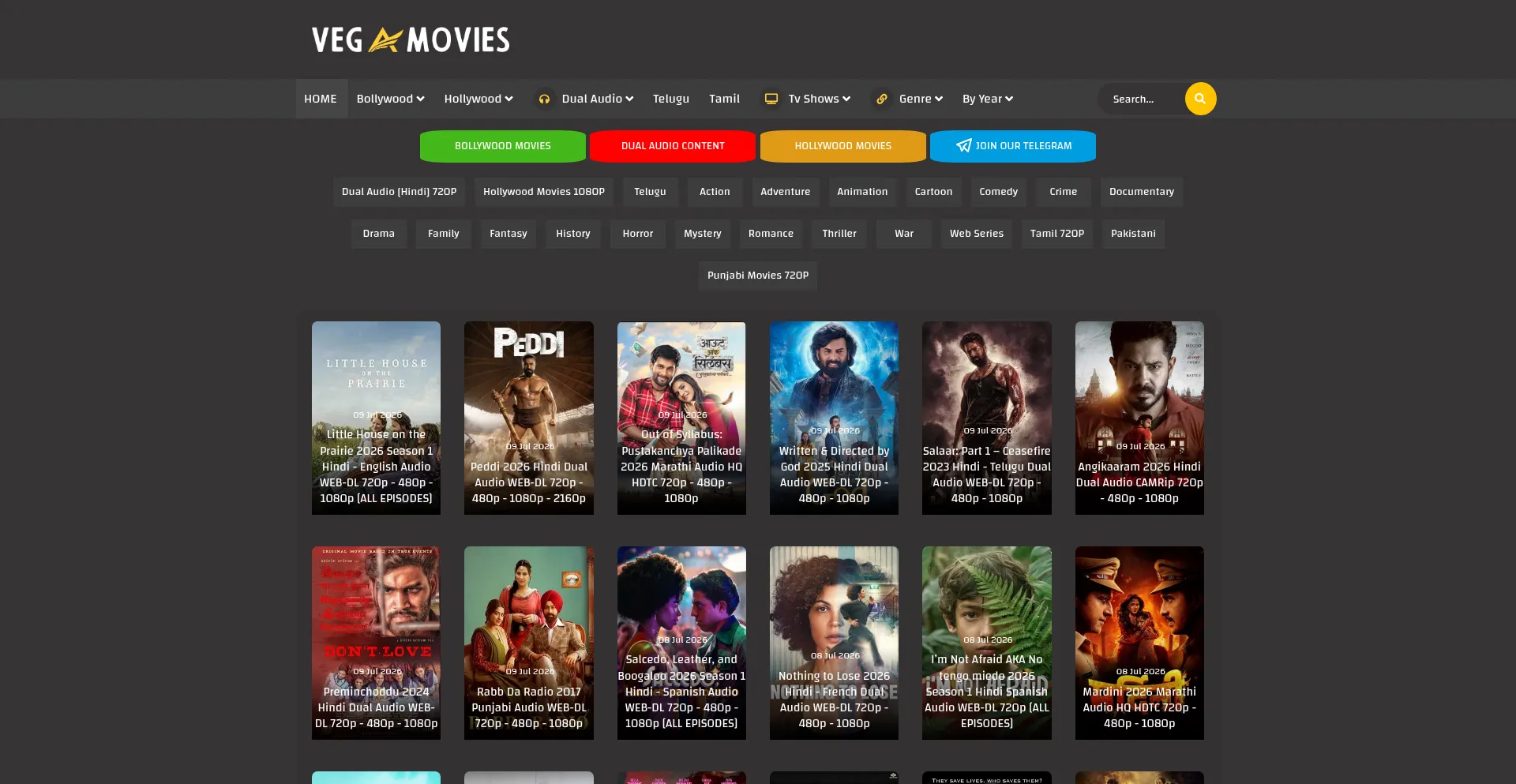
Task: Open the Adventure genre tag
Action: coord(785,192)
